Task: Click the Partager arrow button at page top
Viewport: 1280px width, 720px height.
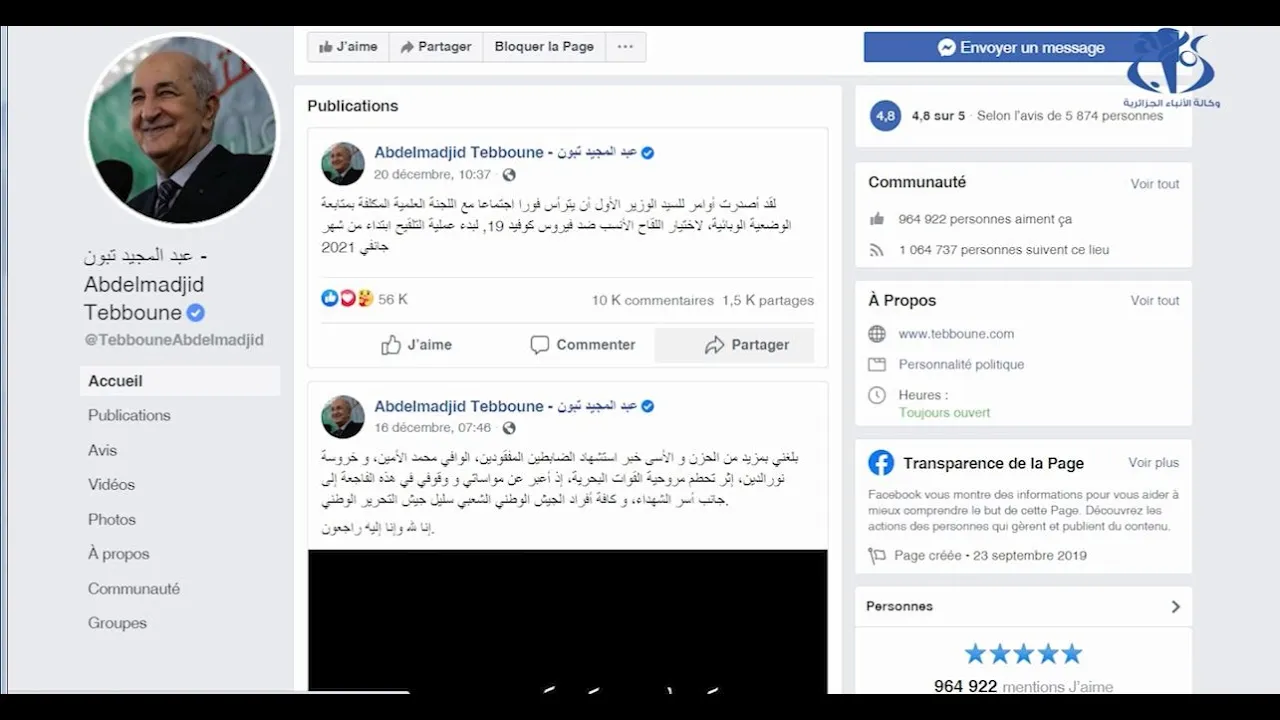Action: [435, 47]
